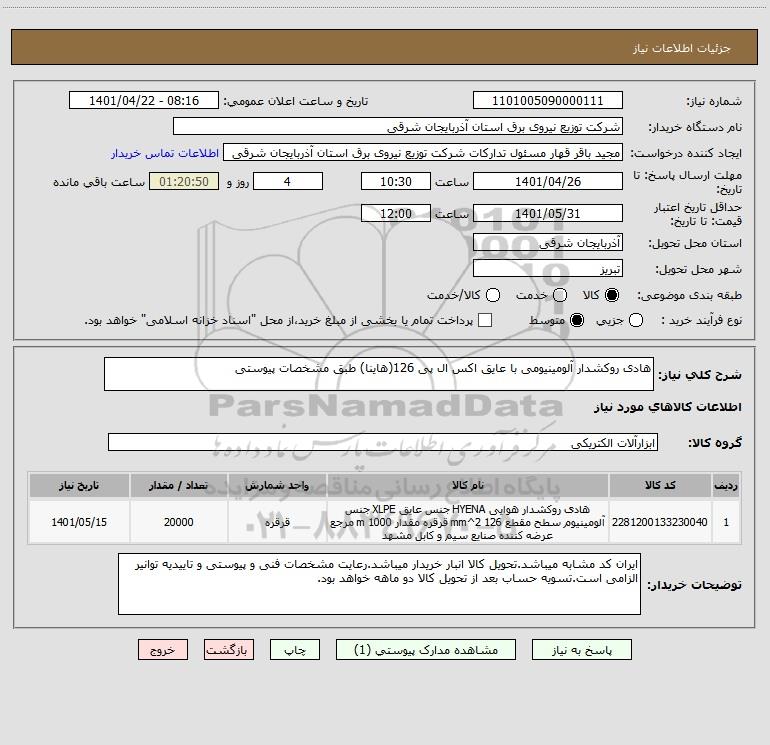Image resolution: width=770 pixels, height=745 pixels.
Task: Click the buyer organization name field
Action: click(398, 127)
